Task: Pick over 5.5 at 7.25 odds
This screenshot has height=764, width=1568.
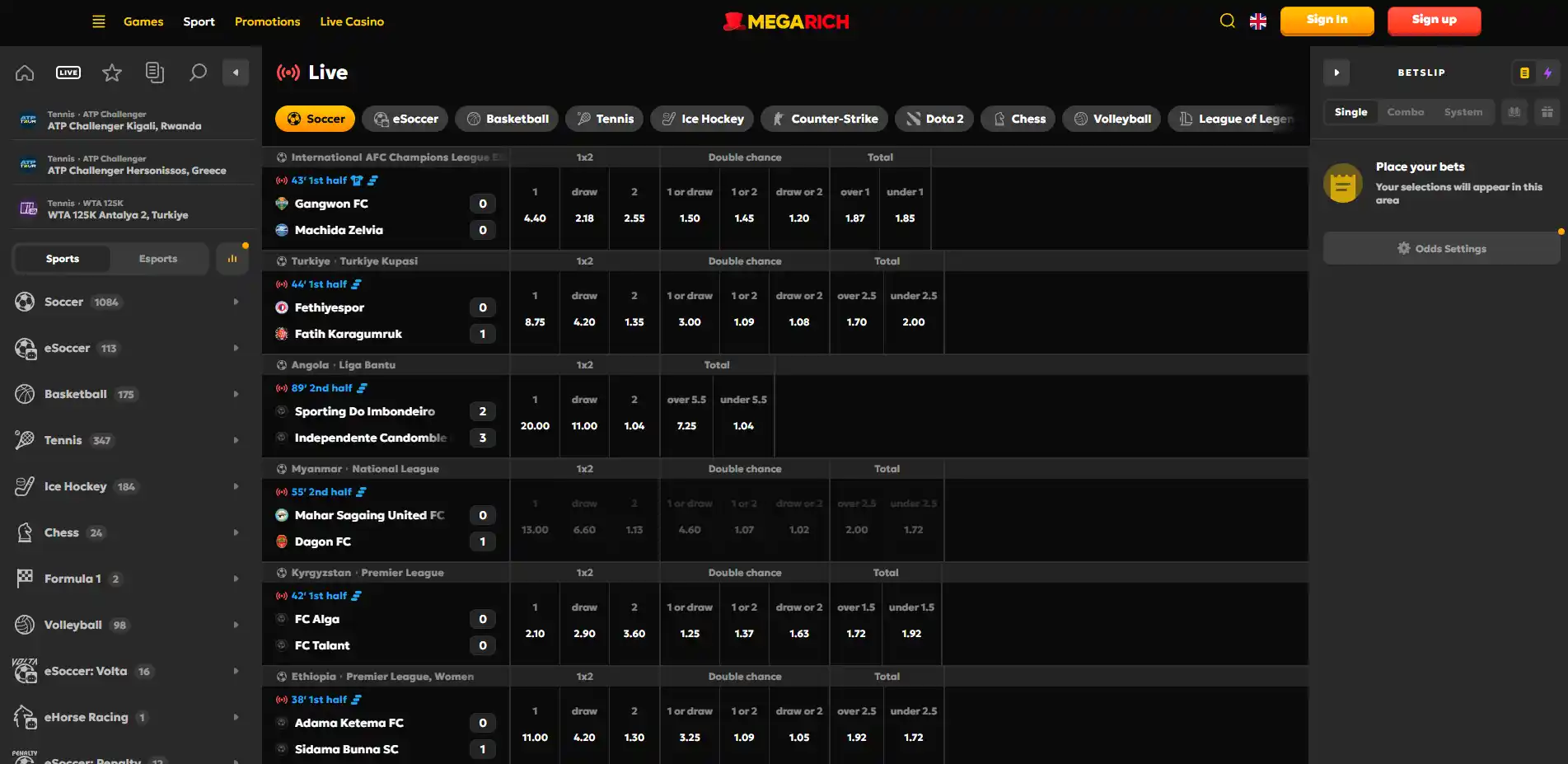Action: point(686,415)
